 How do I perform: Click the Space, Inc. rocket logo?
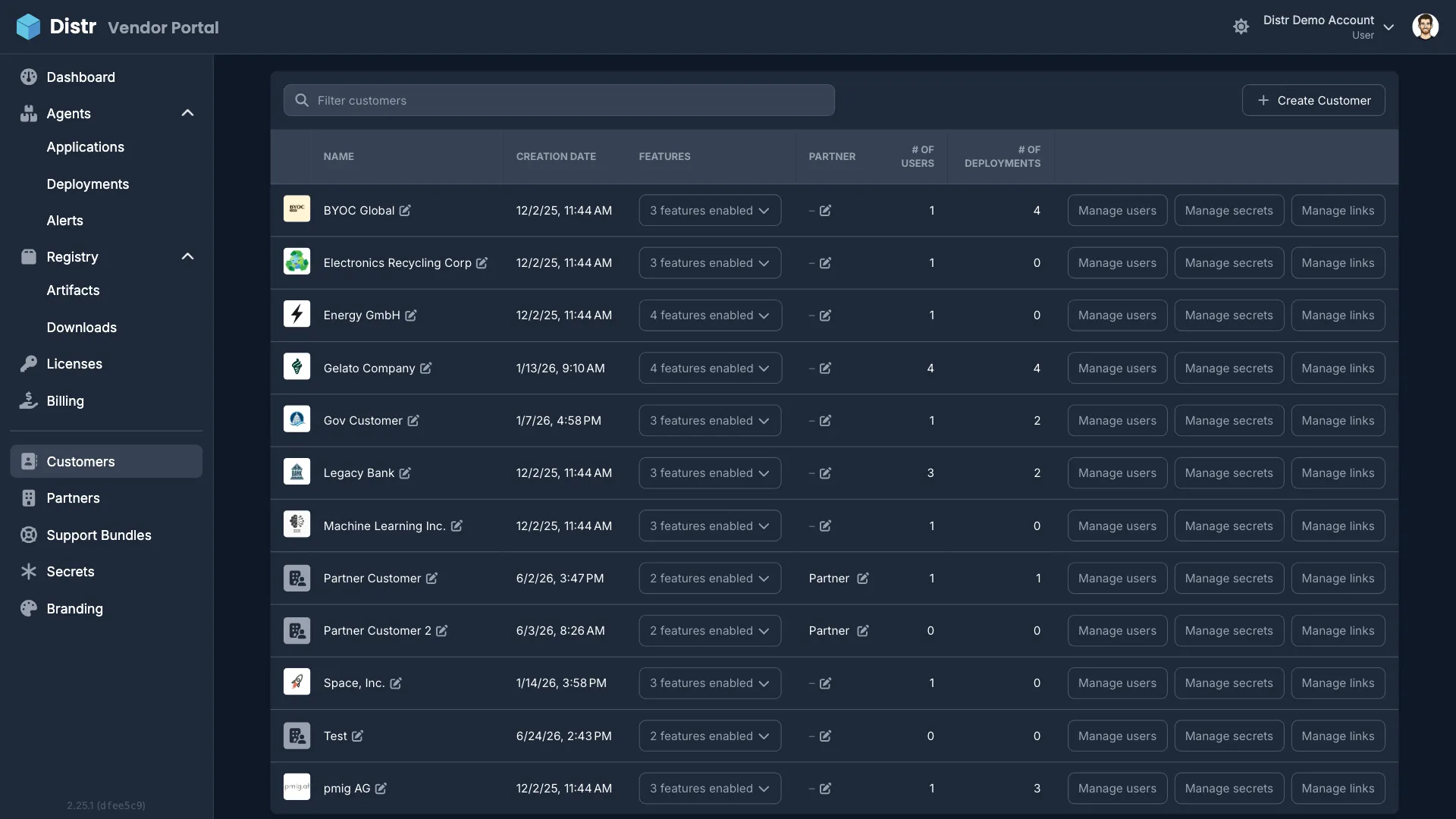(x=297, y=681)
